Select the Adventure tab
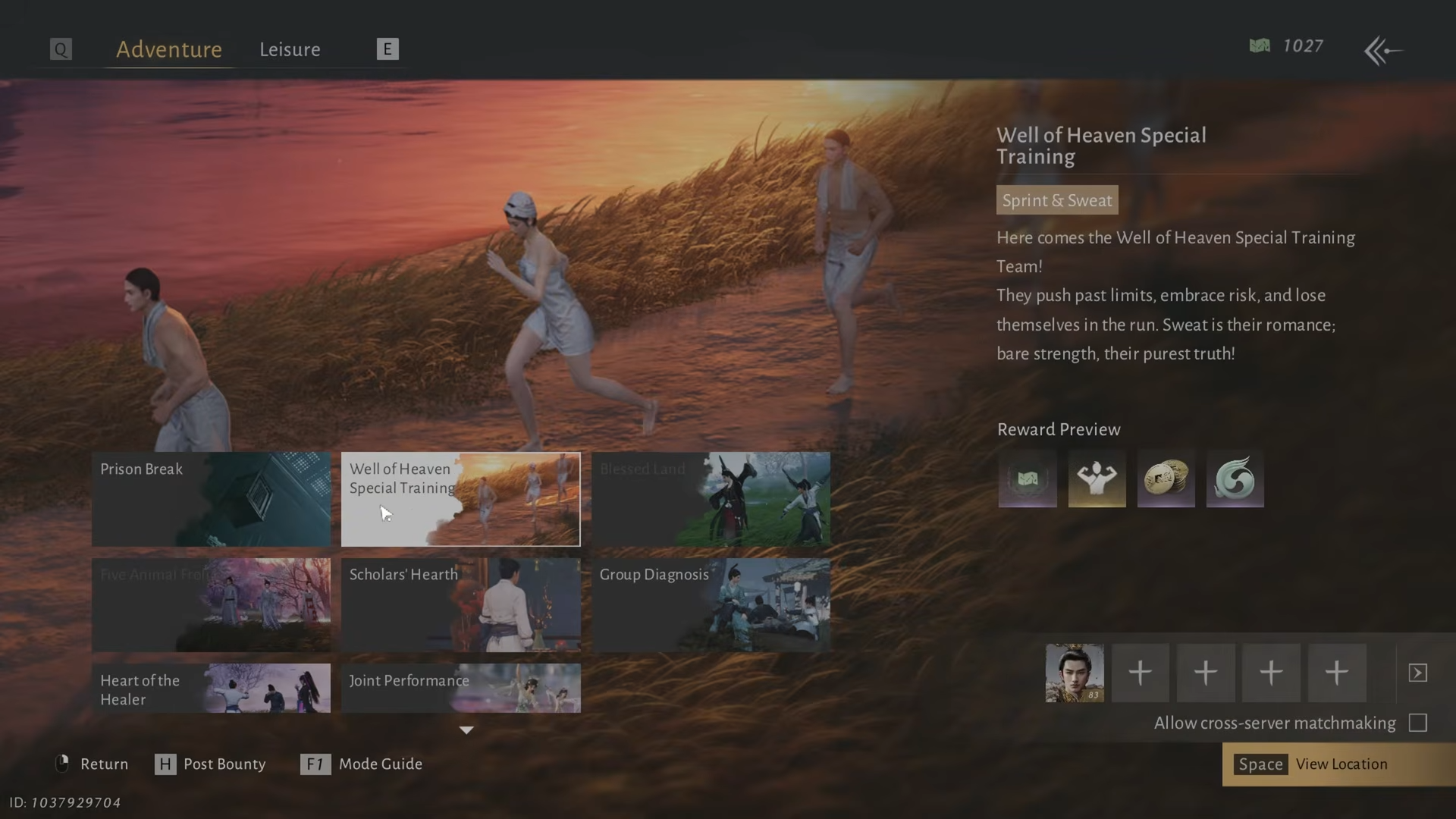This screenshot has width=1456, height=819. point(169,49)
